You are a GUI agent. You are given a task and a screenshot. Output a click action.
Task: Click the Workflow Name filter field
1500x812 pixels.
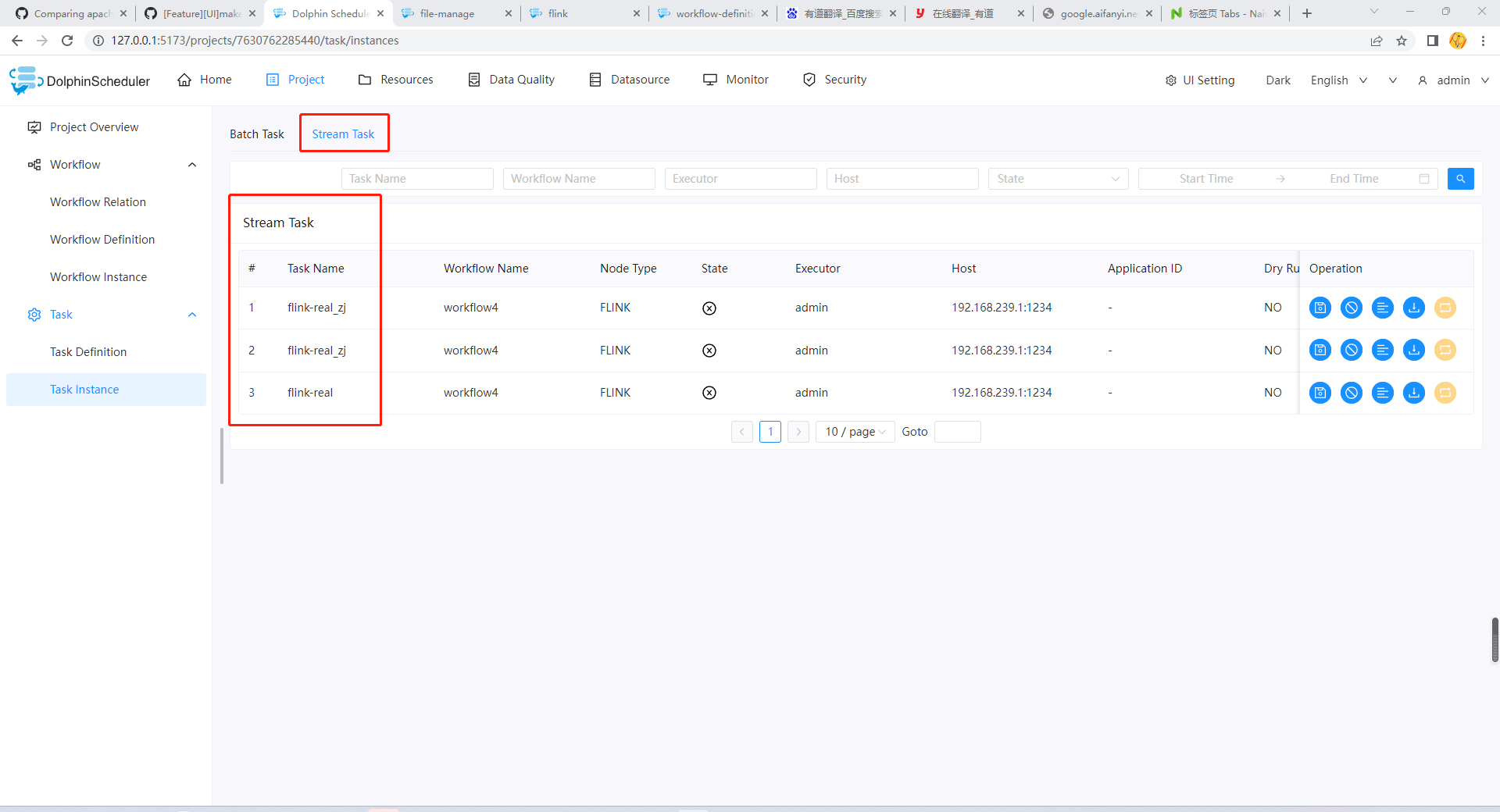click(579, 179)
